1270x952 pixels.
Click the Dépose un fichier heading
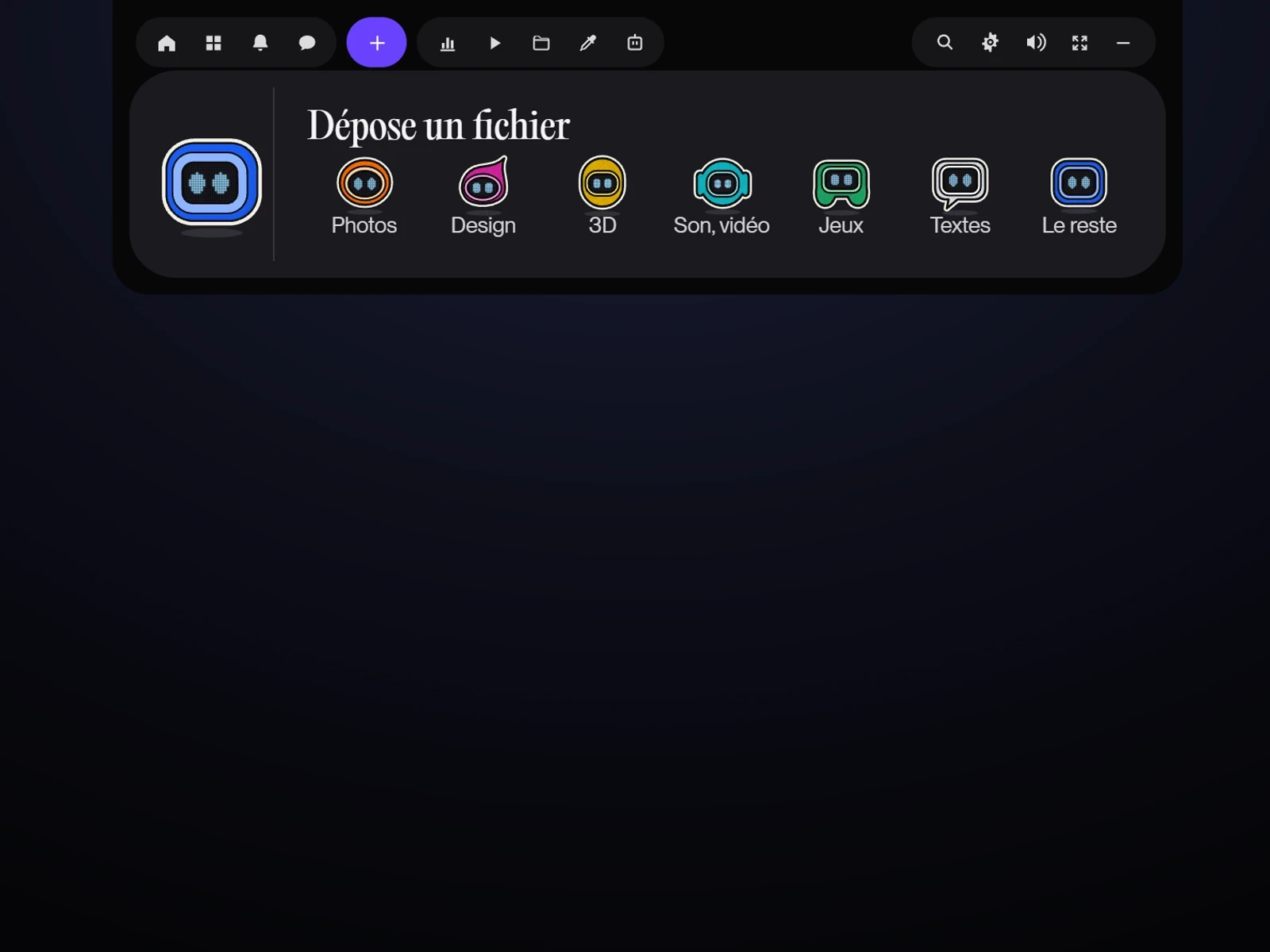click(x=439, y=125)
